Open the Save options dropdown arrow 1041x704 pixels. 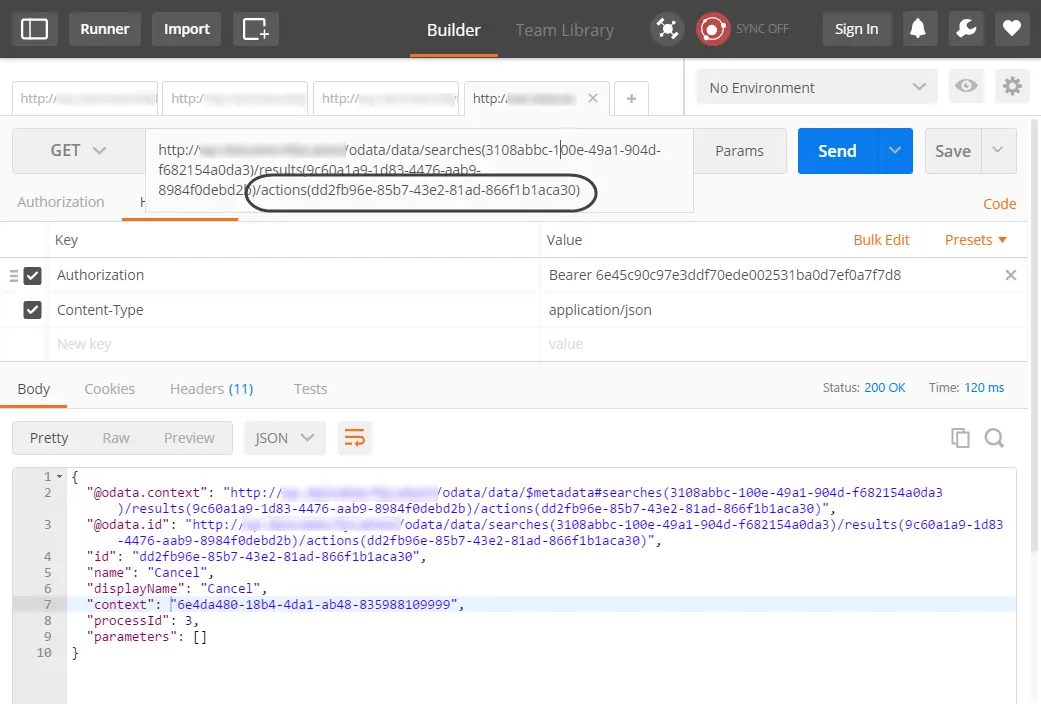click(x=997, y=151)
